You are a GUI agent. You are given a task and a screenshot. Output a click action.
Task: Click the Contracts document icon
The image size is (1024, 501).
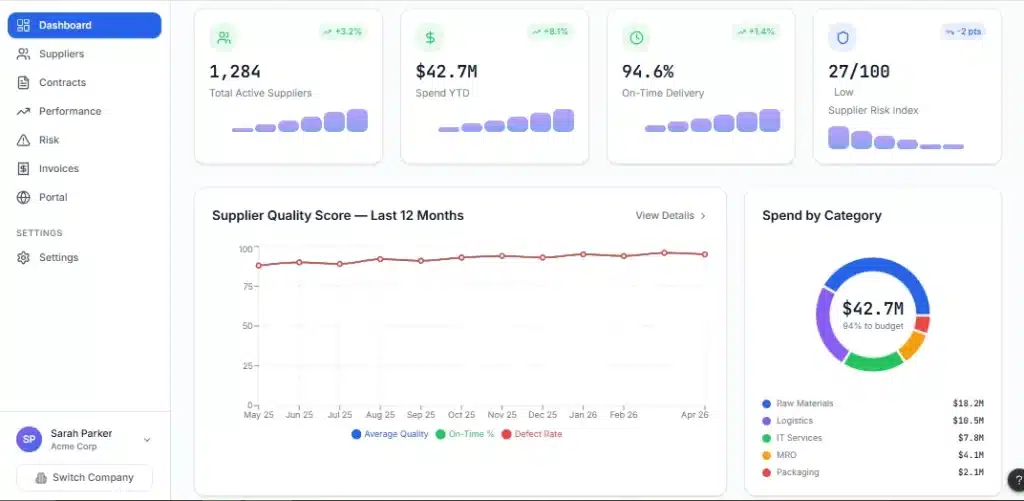24,83
